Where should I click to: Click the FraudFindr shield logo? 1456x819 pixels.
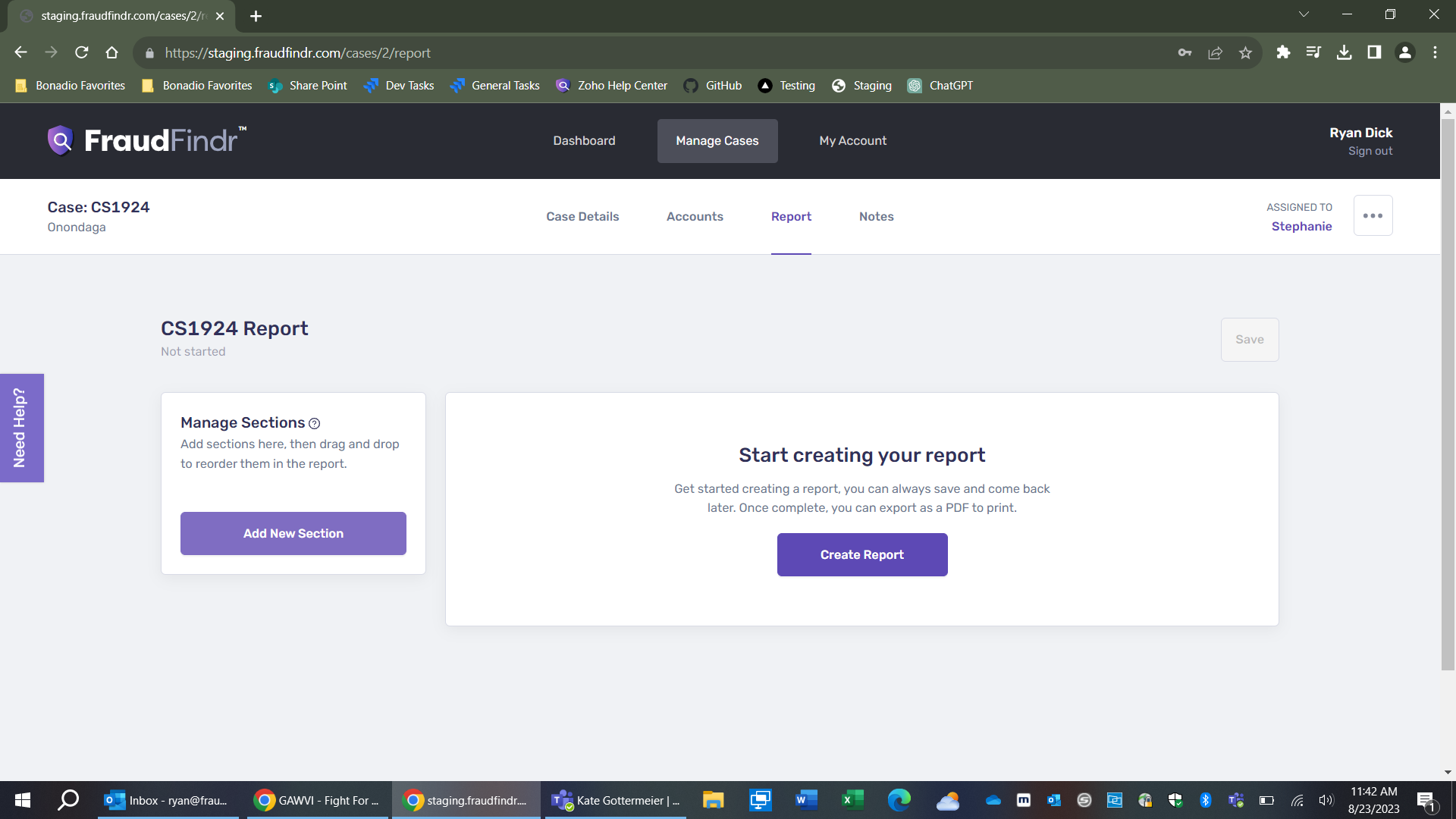point(61,140)
